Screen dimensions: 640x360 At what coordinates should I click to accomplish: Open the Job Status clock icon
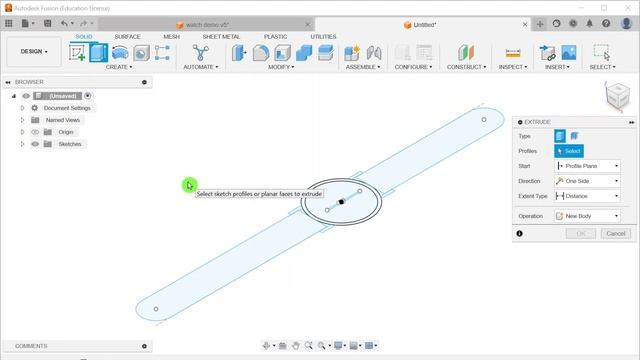pyautogui.click(x=573, y=24)
